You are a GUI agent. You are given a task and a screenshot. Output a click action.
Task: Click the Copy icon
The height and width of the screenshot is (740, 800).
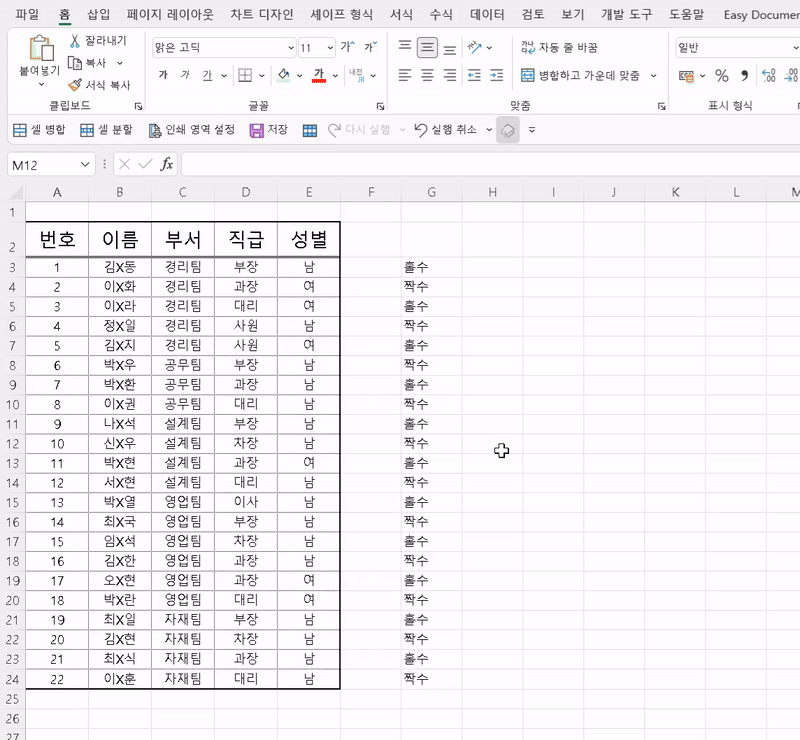click(x=75, y=63)
